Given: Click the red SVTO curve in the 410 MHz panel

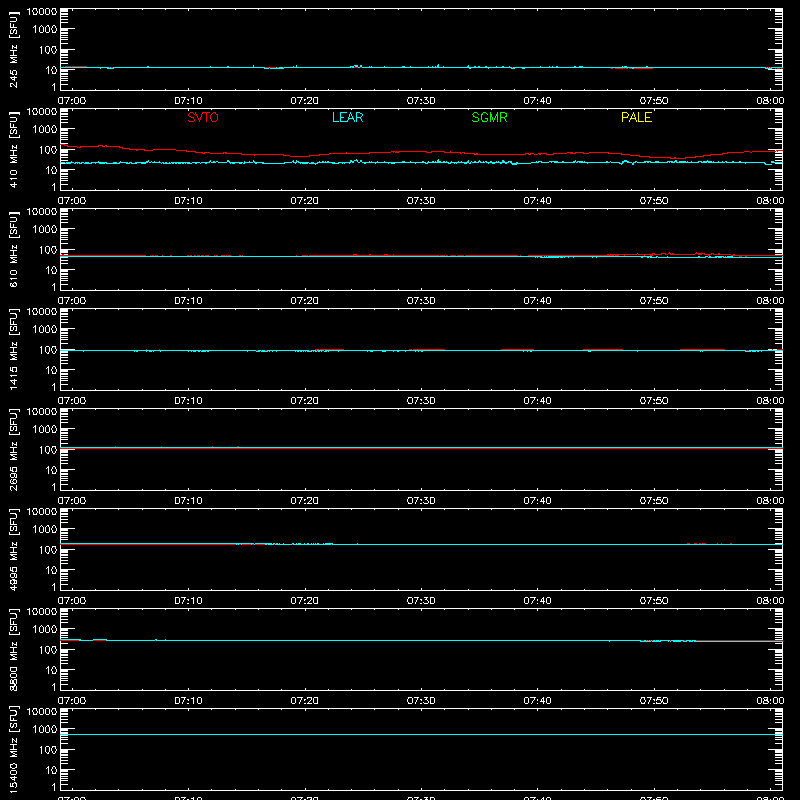Looking at the screenshot, I should (421, 152).
